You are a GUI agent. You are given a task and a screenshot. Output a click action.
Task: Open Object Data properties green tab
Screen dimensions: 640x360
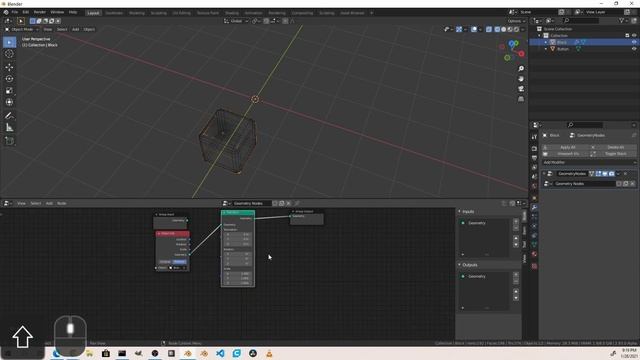534,244
